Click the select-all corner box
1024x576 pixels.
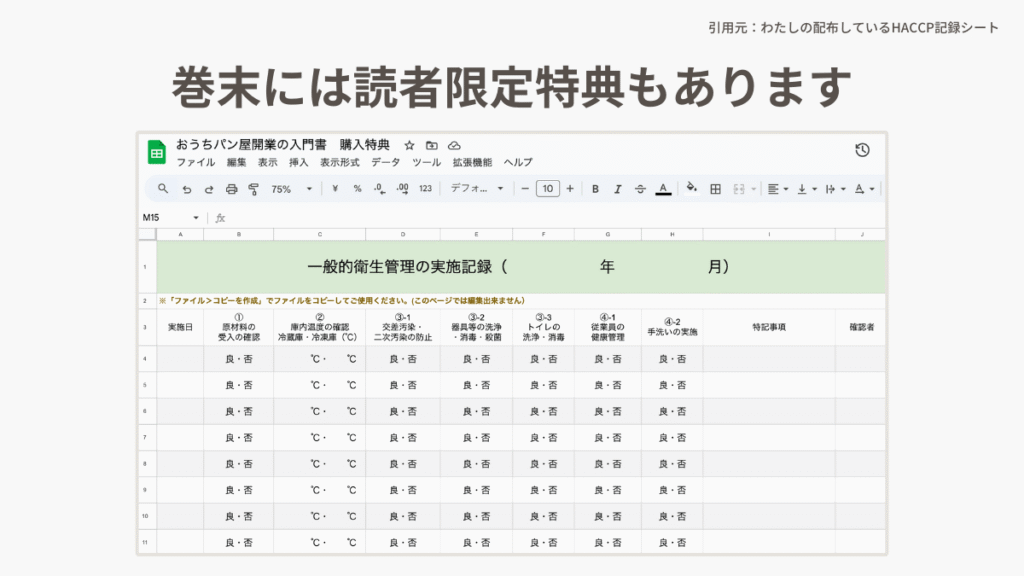[148, 234]
